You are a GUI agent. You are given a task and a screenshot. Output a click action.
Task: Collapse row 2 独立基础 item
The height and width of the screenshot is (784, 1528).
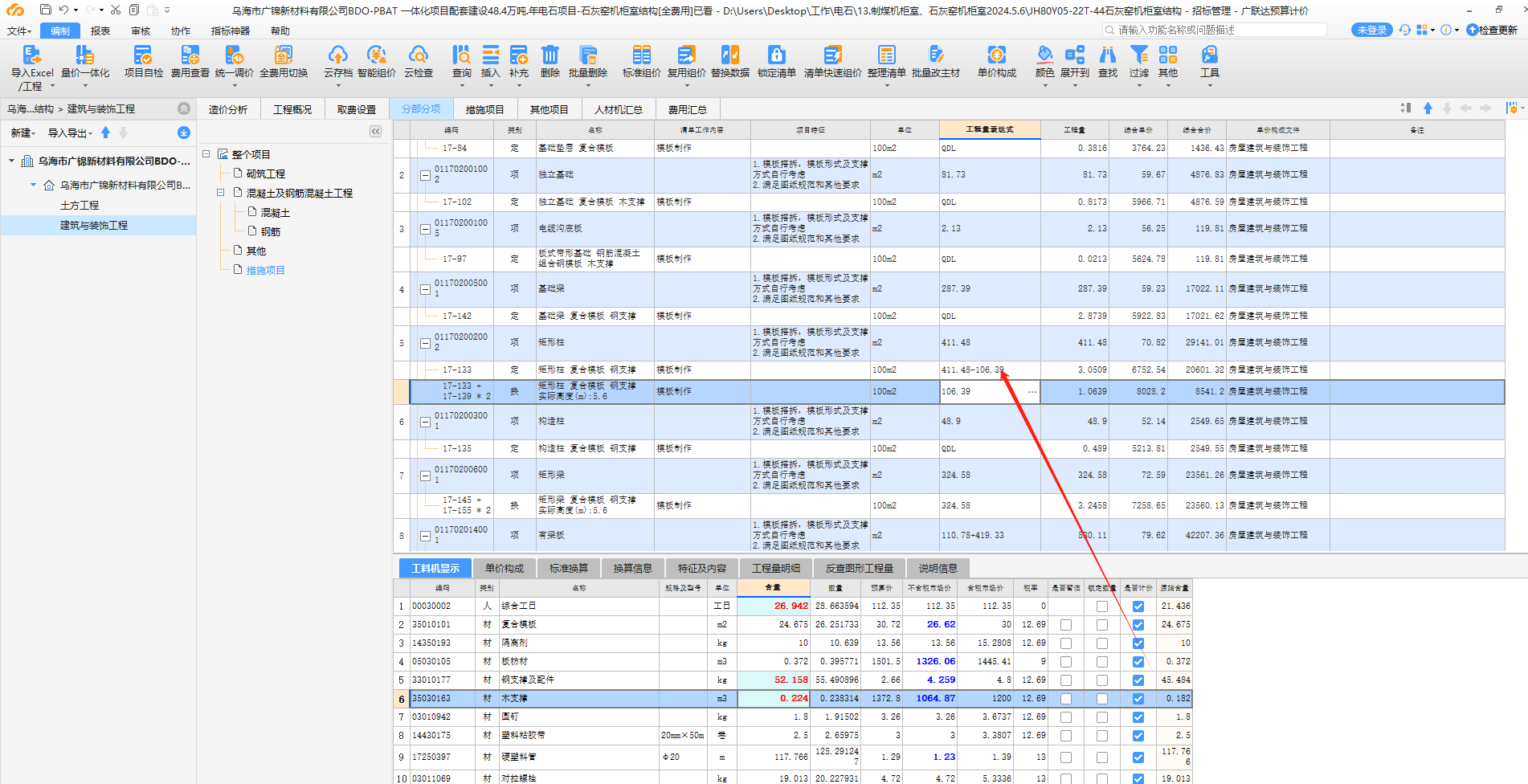tap(425, 175)
